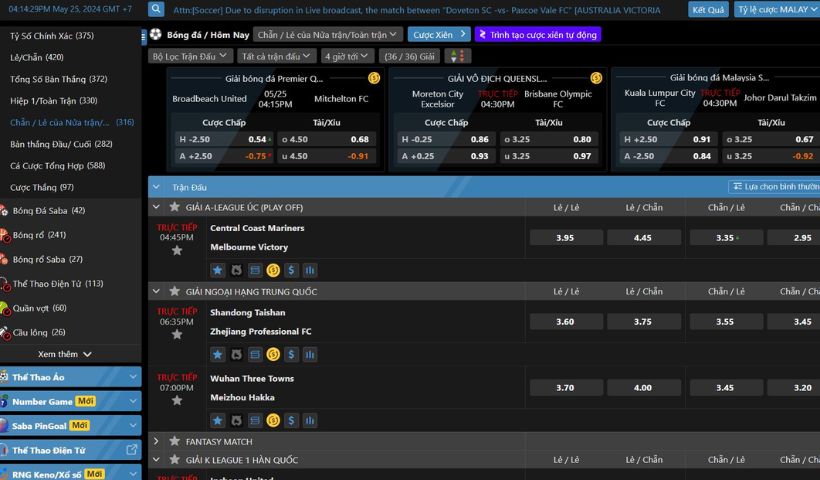Click the Kết Quả results button
This screenshot has height=480, width=820.
pyautogui.click(x=708, y=9)
